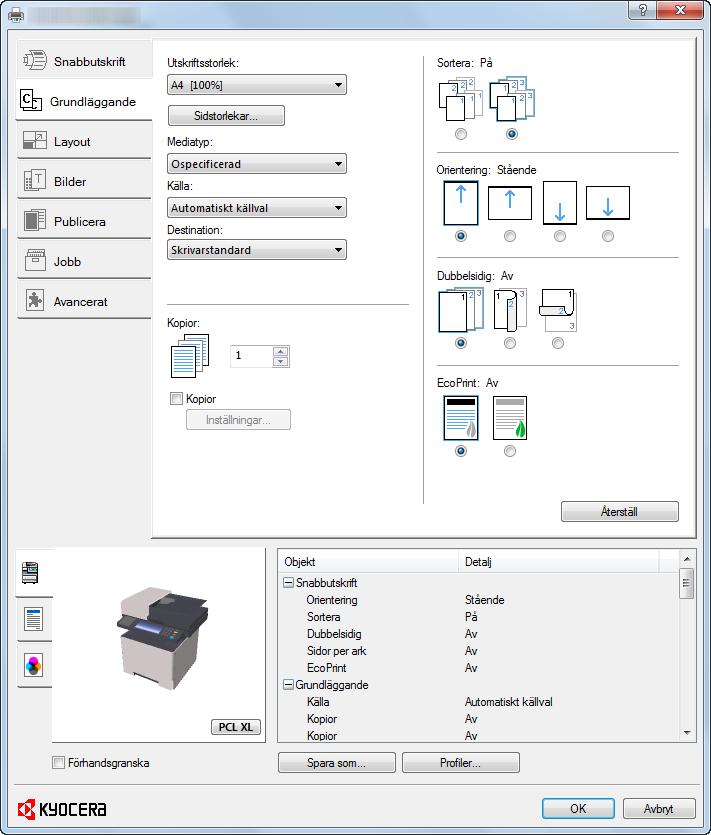Click the duplex long-edge flip icon
711x835 pixels.
(510, 310)
